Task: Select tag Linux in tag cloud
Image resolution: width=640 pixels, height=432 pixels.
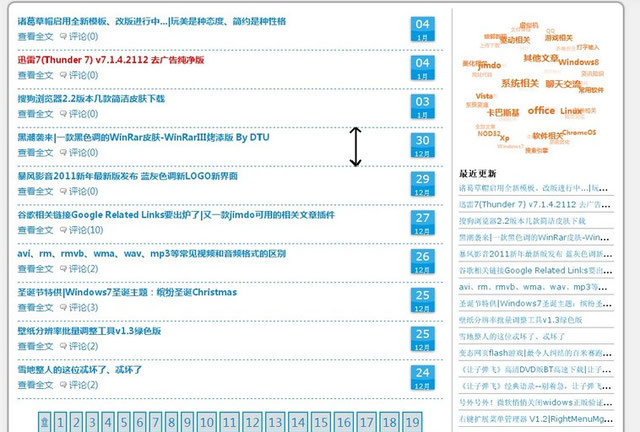Action: pyautogui.click(x=571, y=111)
